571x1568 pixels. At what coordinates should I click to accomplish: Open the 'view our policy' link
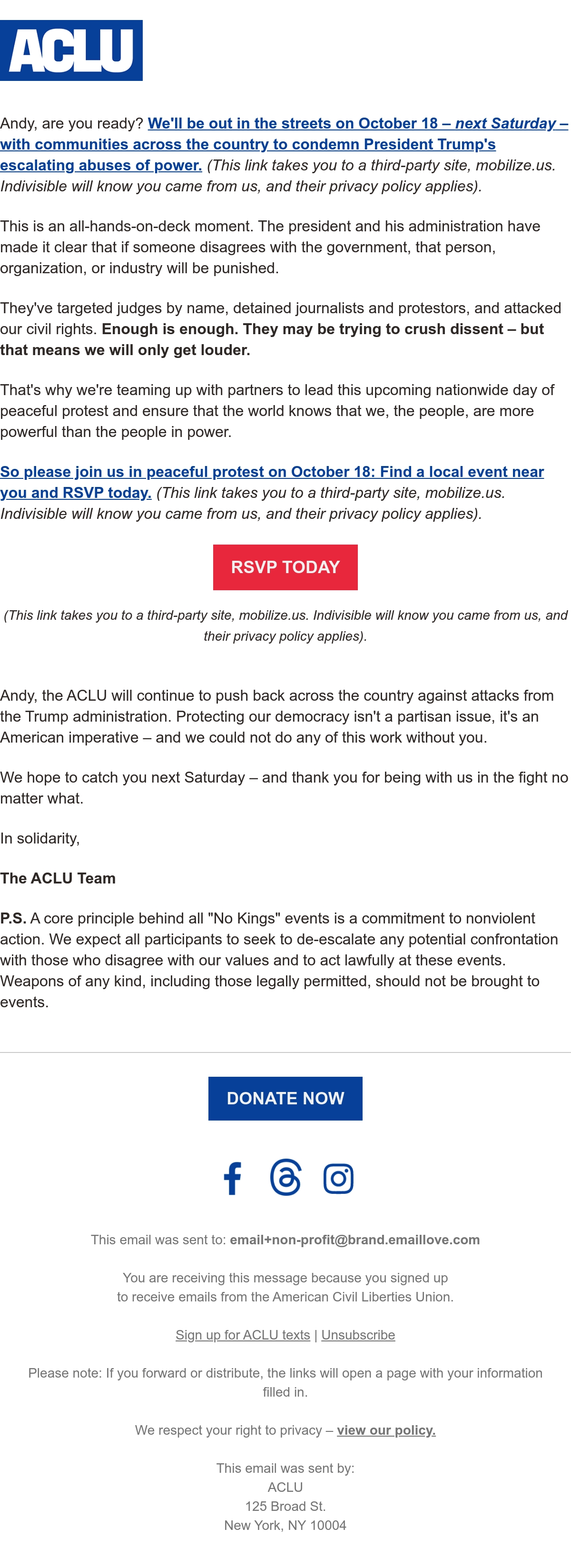[386, 1430]
